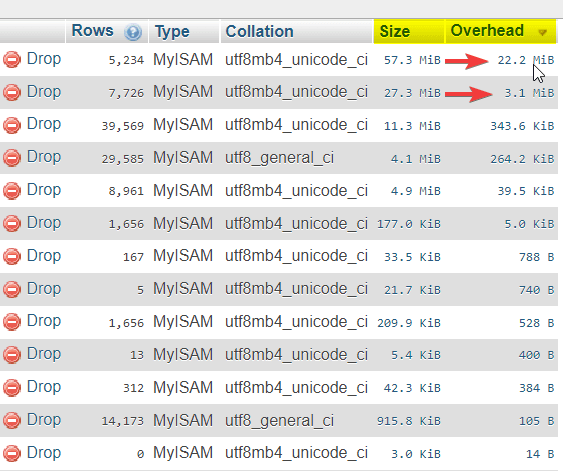Click the Drop icon in the 177.0 KiB row
The height and width of the screenshot is (471, 563).
click(12, 224)
